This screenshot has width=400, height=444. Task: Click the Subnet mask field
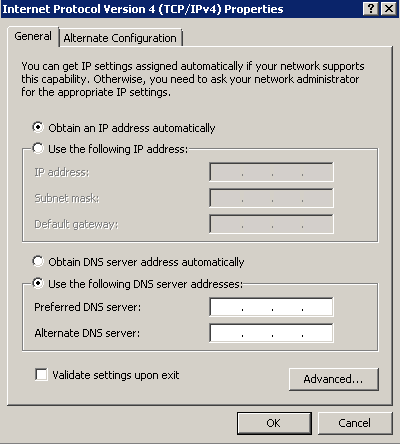271,198
